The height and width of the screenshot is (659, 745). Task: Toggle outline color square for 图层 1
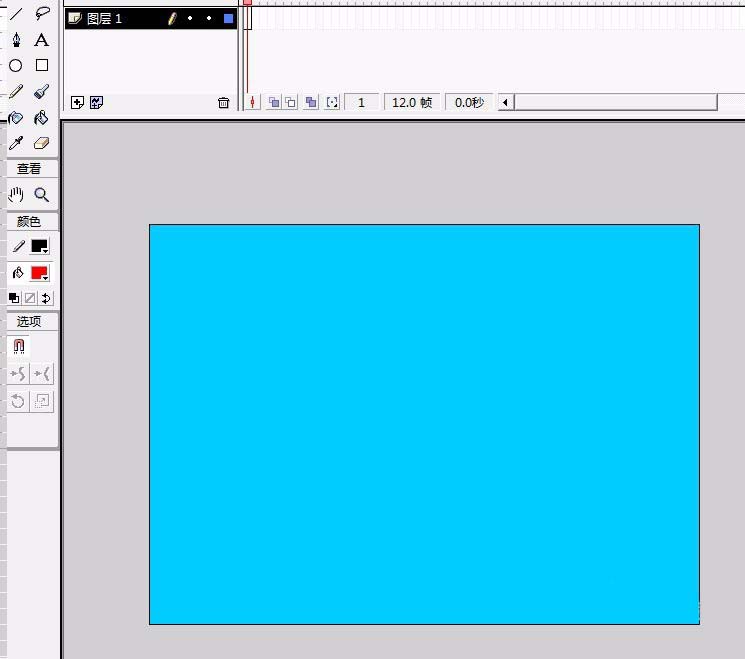pyautogui.click(x=229, y=19)
